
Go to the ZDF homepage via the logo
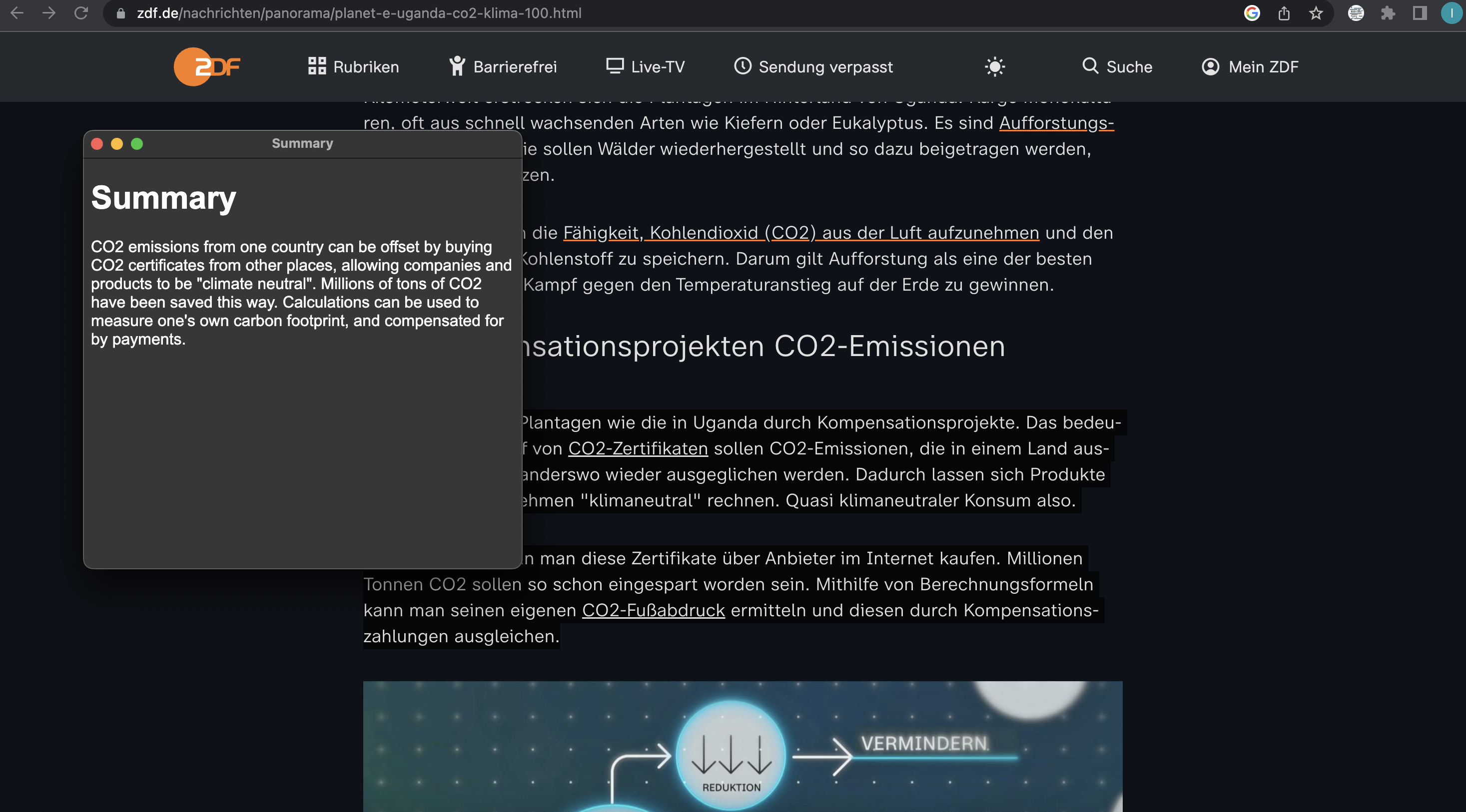tap(207, 66)
